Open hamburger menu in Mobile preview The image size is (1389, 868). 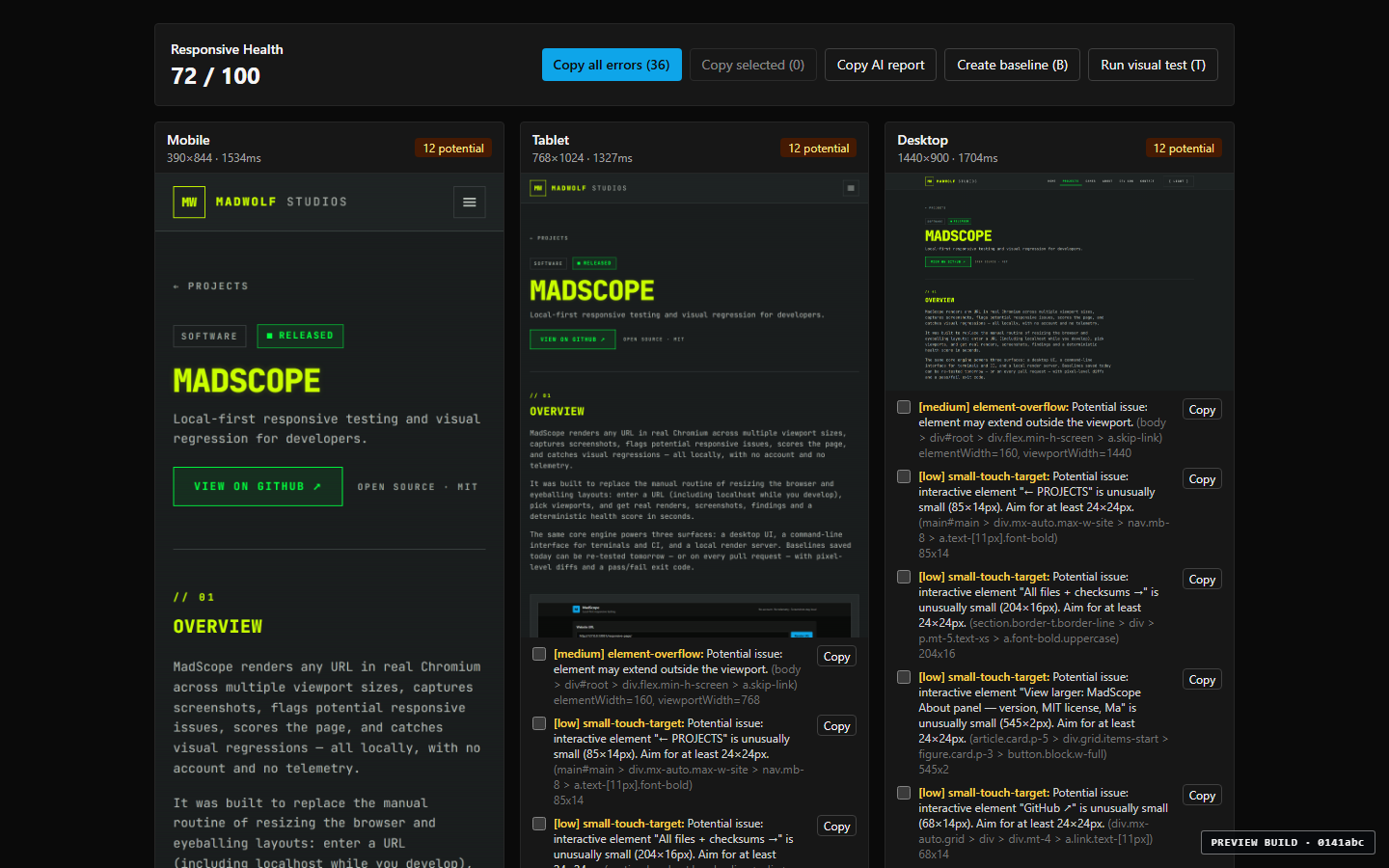(x=470, y=203)
